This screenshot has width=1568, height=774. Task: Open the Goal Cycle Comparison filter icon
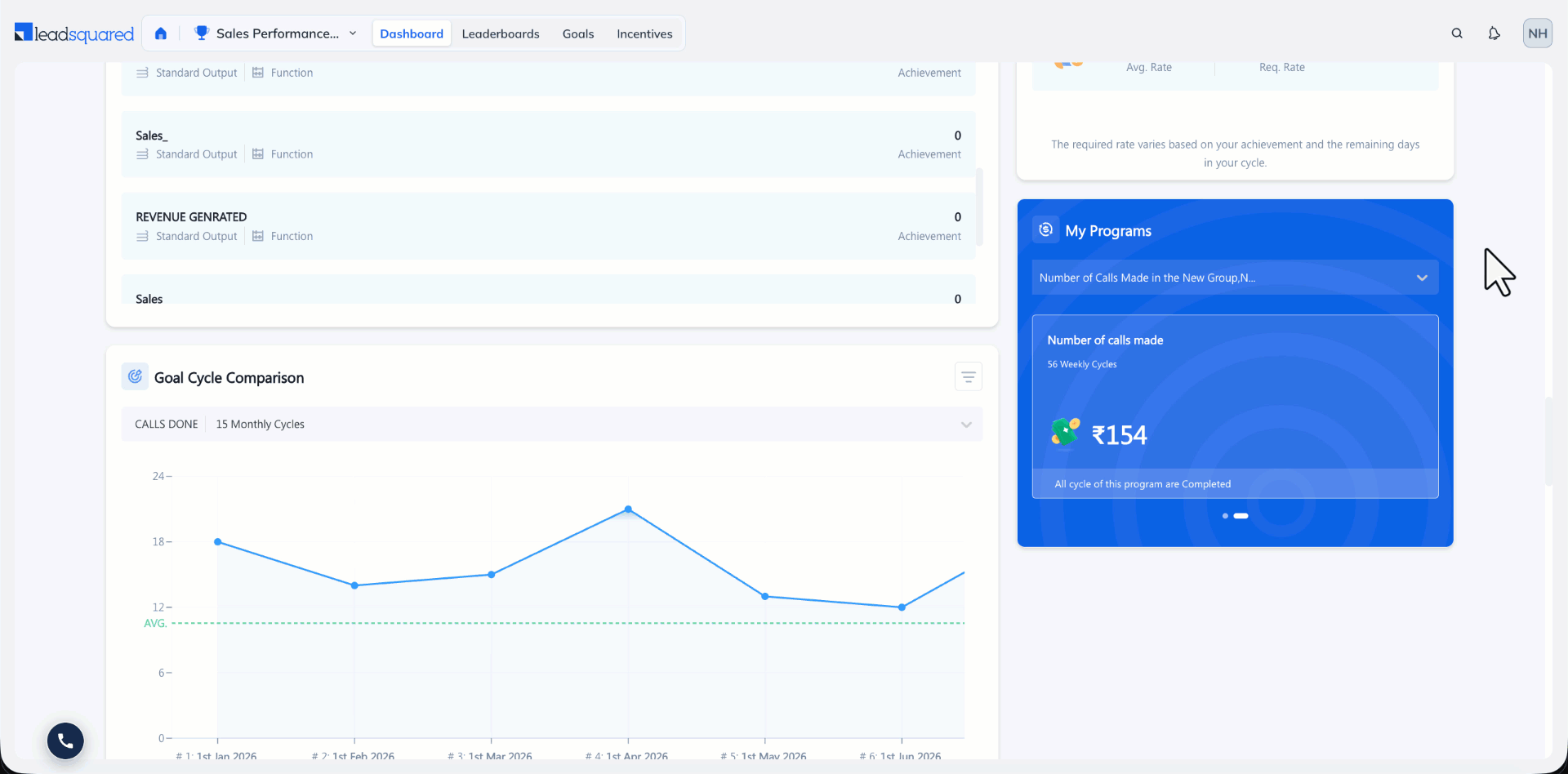pyautogui.click(x=969, y=377)
